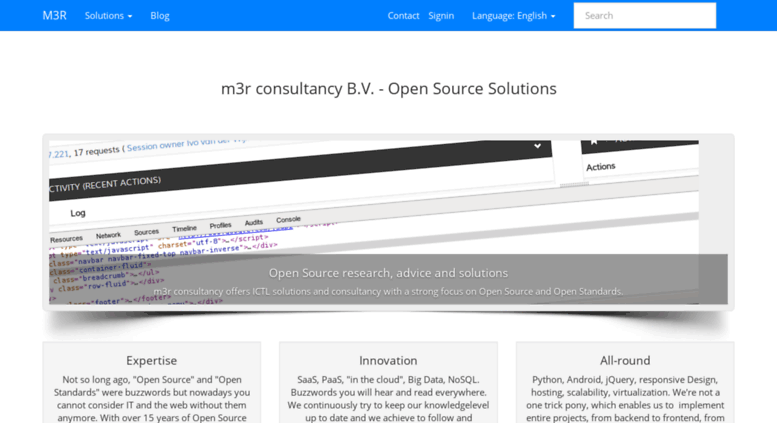Click the M3R brand logo link

[55, 15]
